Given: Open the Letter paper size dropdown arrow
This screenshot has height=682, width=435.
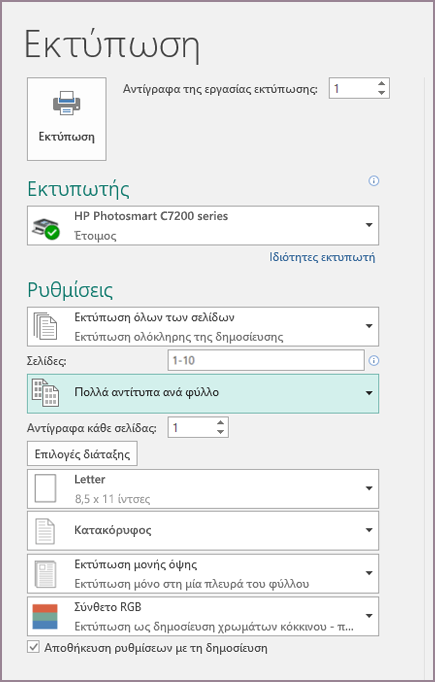Looking at the screenshot, I should coord(369,488).
